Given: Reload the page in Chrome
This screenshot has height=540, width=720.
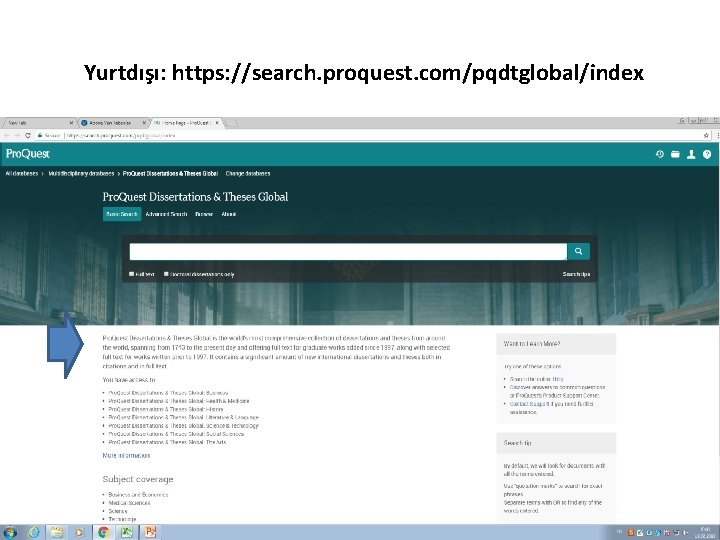Looking at the screenshot, I should [x=28, y=135].
